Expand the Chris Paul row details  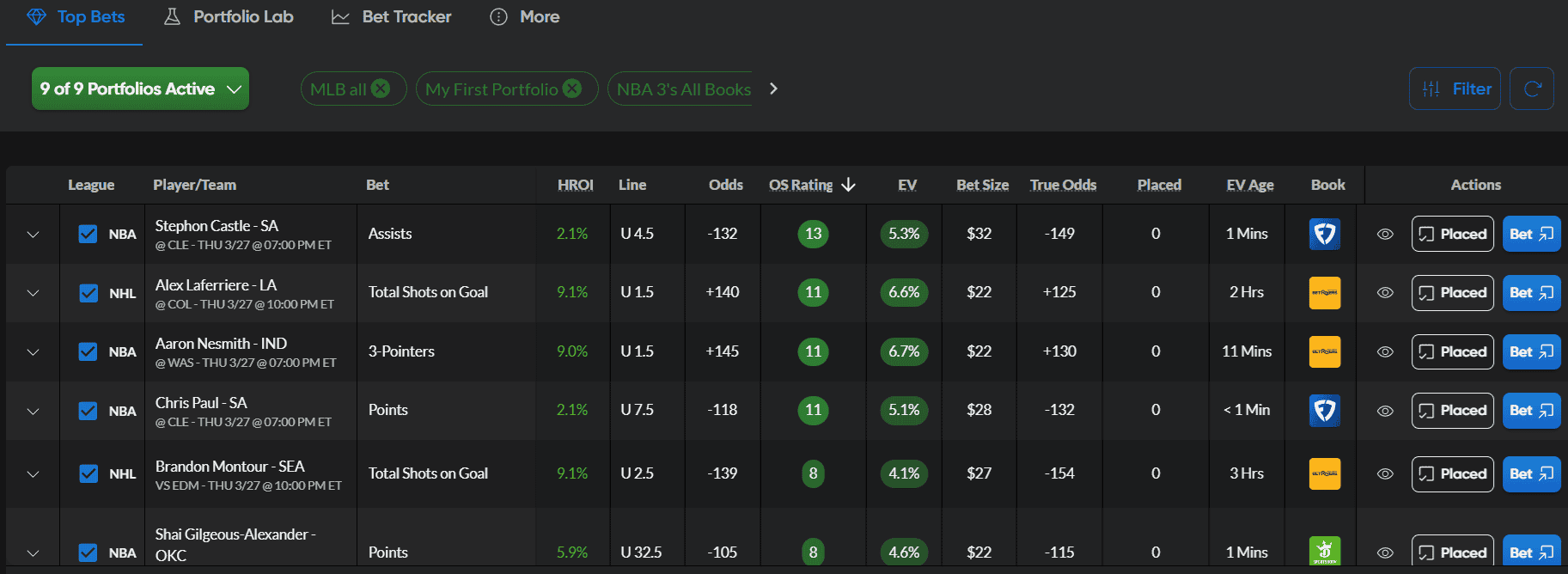point(33,411)
